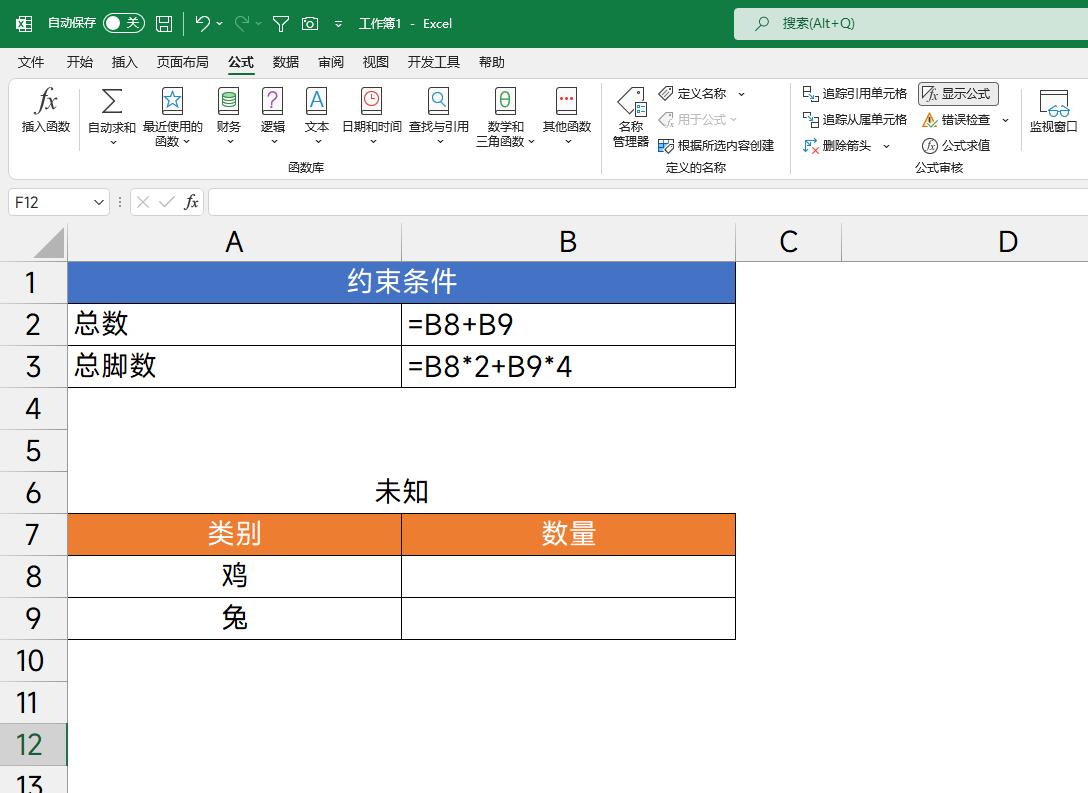The width and height of the screenshot is (1088, 793).
Task: Click the Save icon in title bar
Action: tap(164, 24)
